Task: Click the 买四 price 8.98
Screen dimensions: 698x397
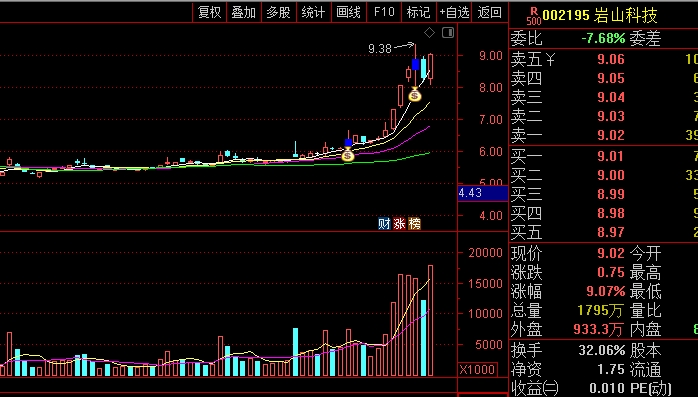Action: pyautogui.click(x=611, y=214)
